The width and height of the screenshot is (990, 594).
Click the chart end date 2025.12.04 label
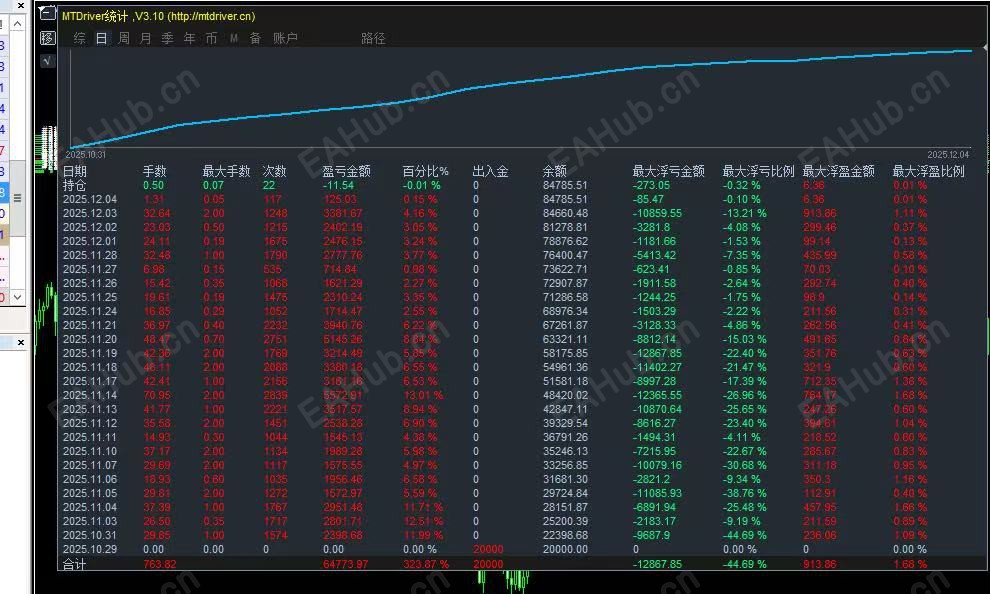click(948, 155)
